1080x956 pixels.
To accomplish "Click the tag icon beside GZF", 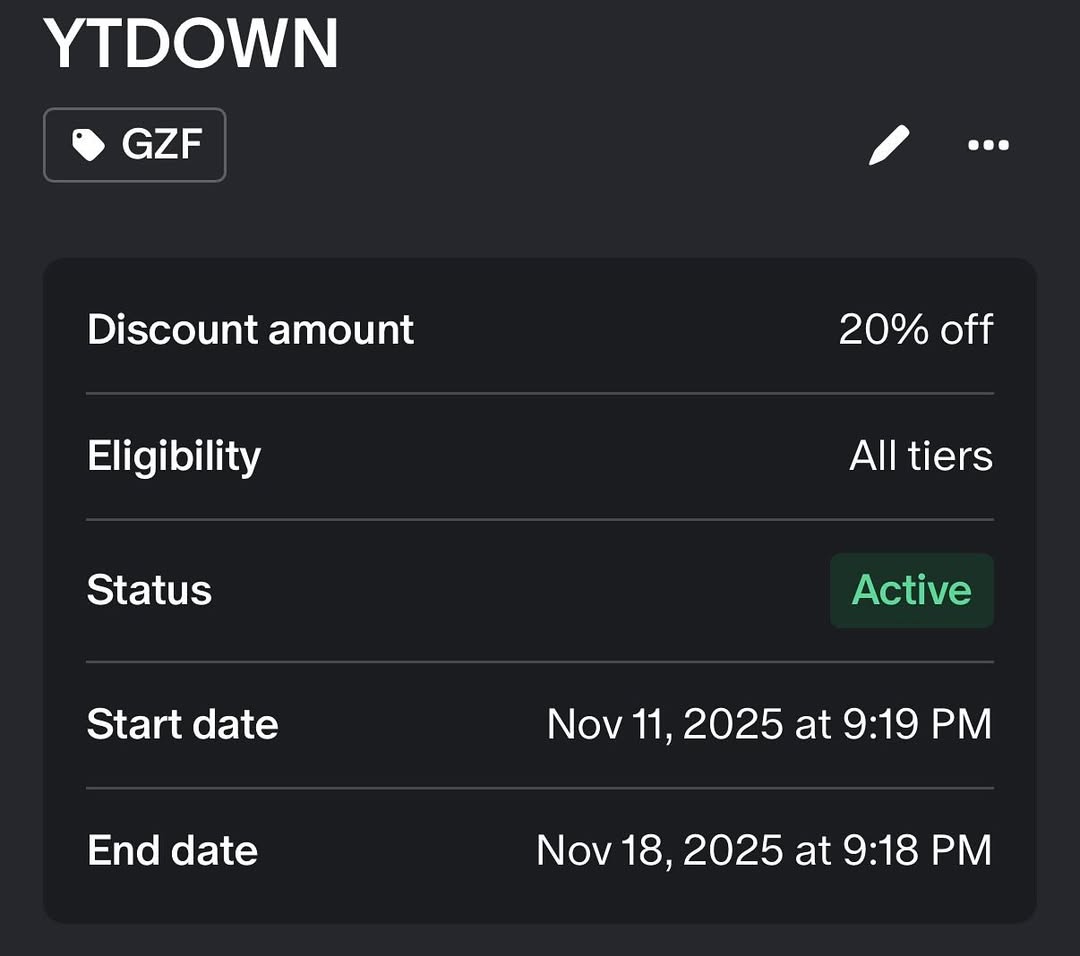I will tap(88, 146).
